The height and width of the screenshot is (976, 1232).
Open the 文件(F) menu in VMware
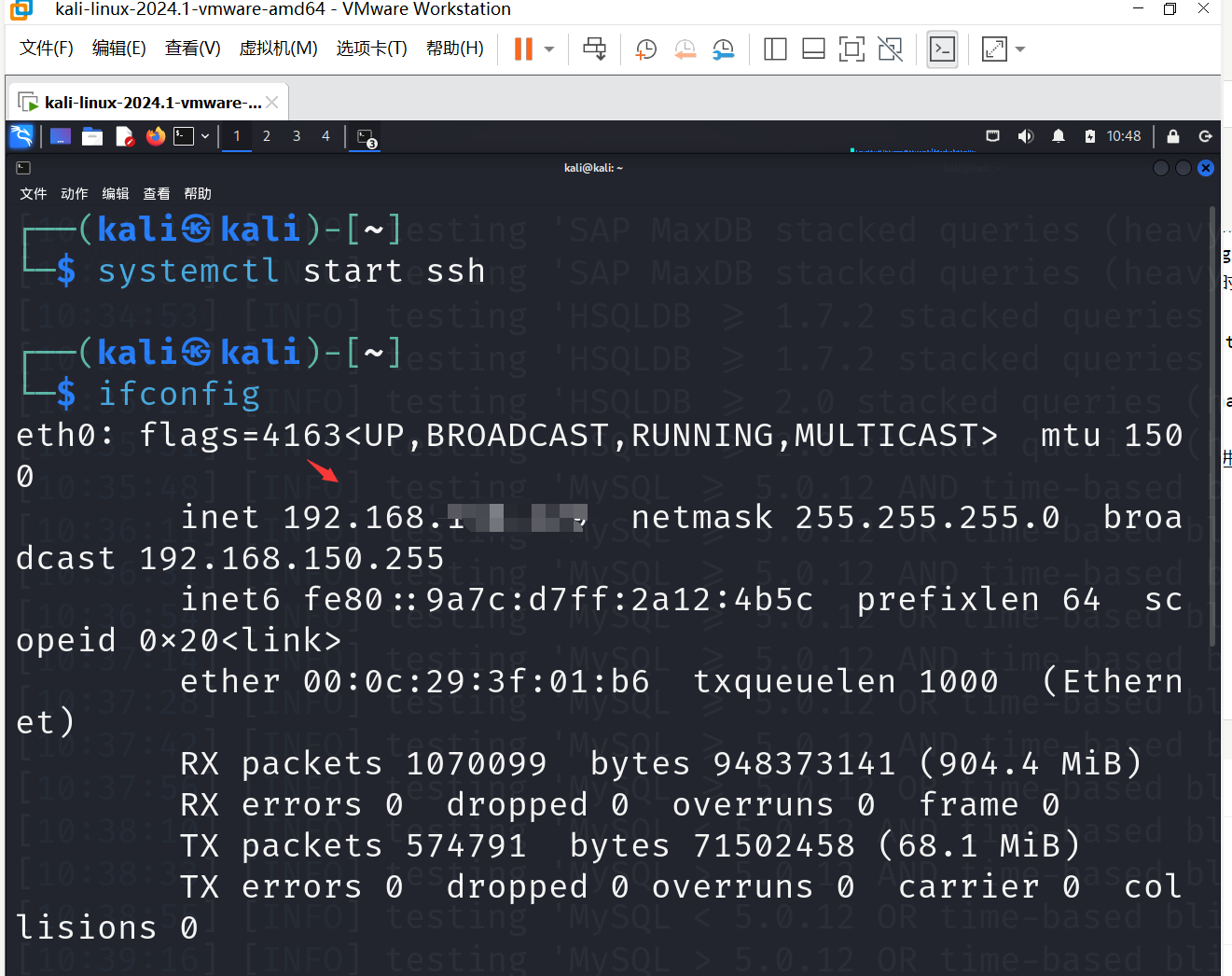(46, 49)
